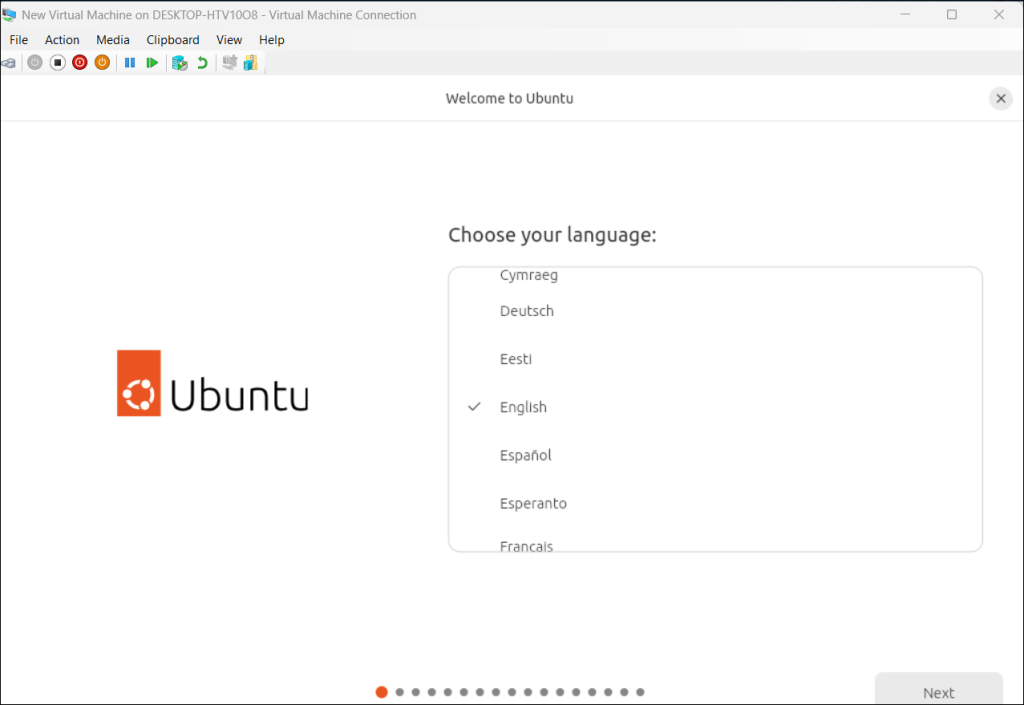Minimize the Virtual Machine Connection window
Screen dimensions: 1024x705
(x=905, y=14)
